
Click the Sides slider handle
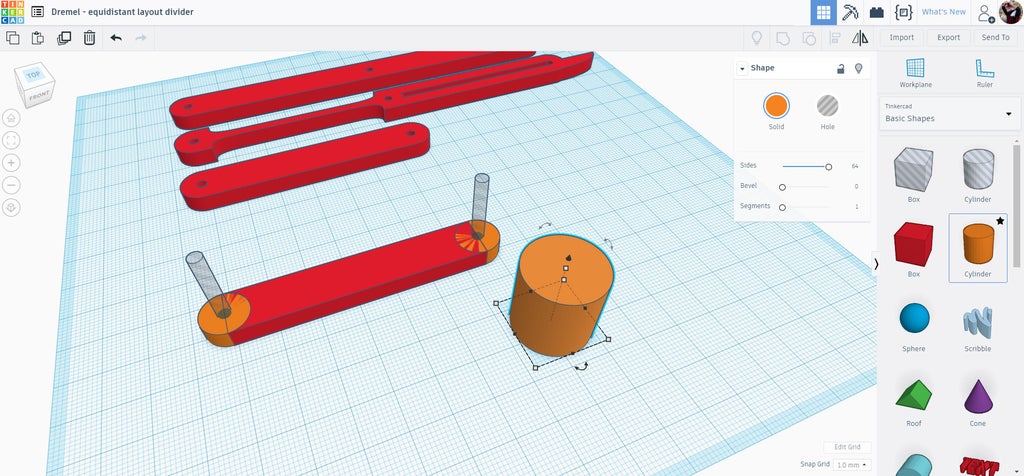828,167
